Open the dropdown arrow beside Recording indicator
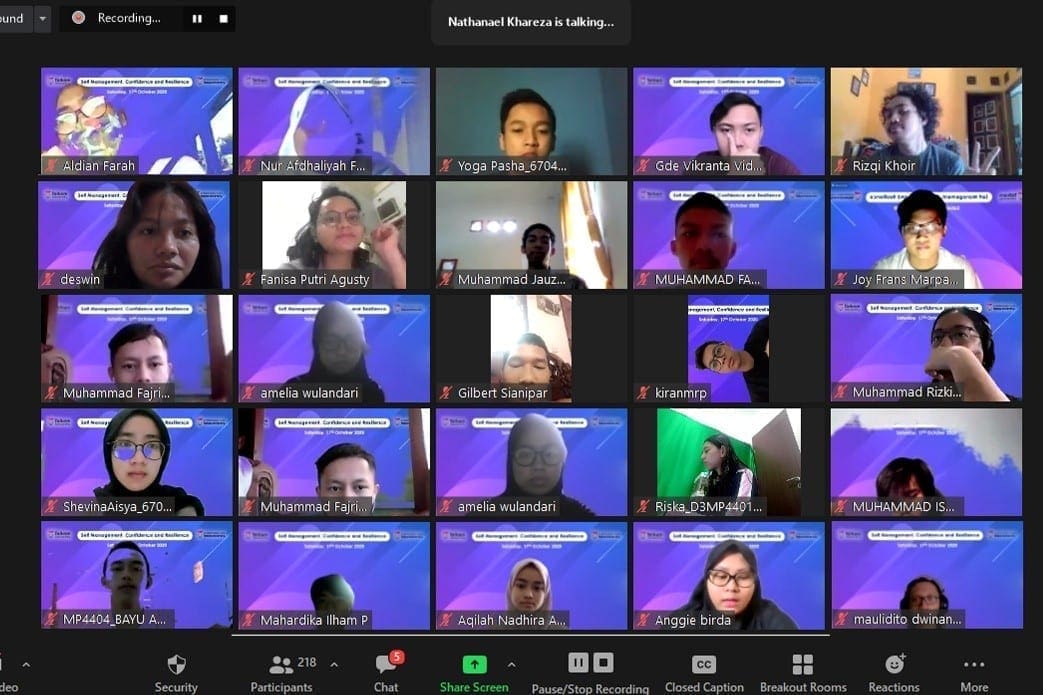This screenshot has height=695, width=1043. [42, 18]
